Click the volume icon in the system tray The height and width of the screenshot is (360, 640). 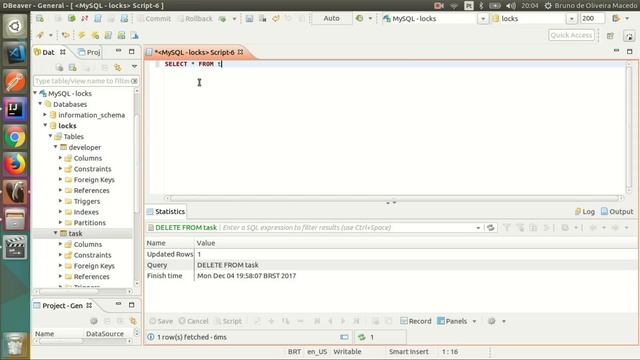click(x=511, y=6)
